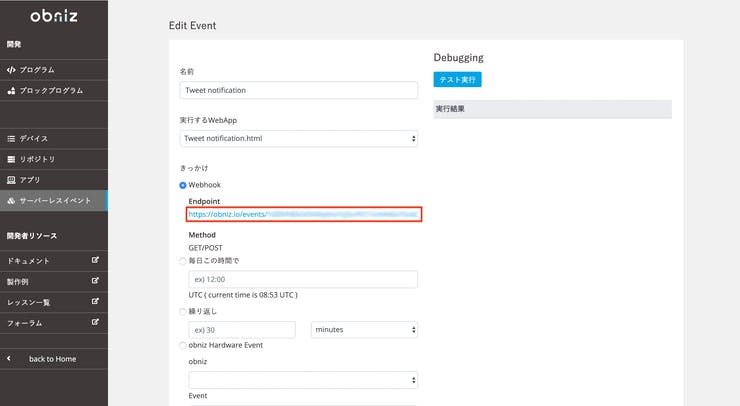Image resolution: width=740 pixels, height=406 pixels.
Task: Click the back arrow beside back to Home
Action: click(9, 358)
